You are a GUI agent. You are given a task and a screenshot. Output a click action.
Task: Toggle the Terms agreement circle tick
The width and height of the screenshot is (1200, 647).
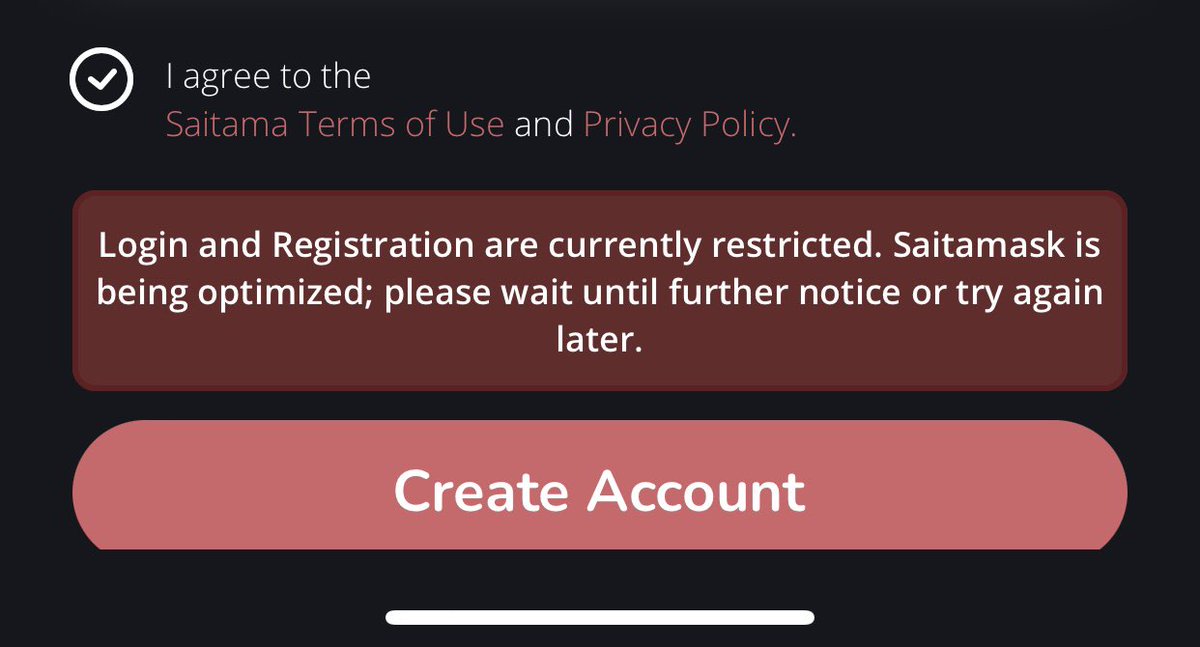tap(101, 79)
